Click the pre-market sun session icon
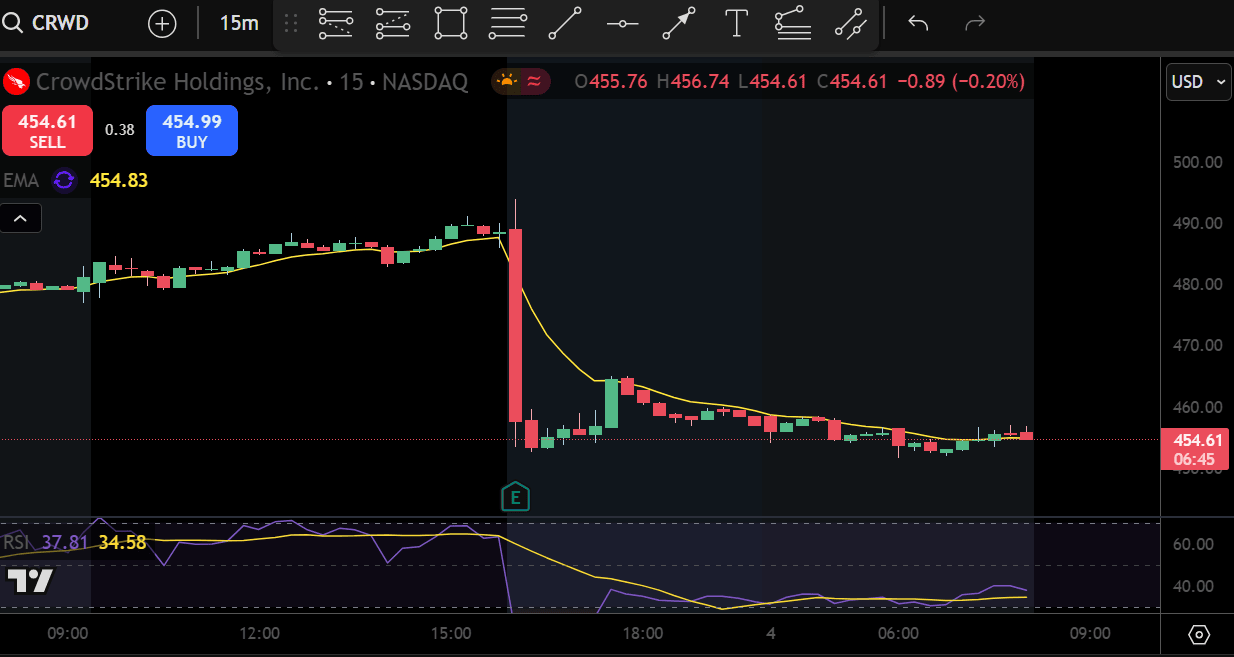 click(507, 81)
